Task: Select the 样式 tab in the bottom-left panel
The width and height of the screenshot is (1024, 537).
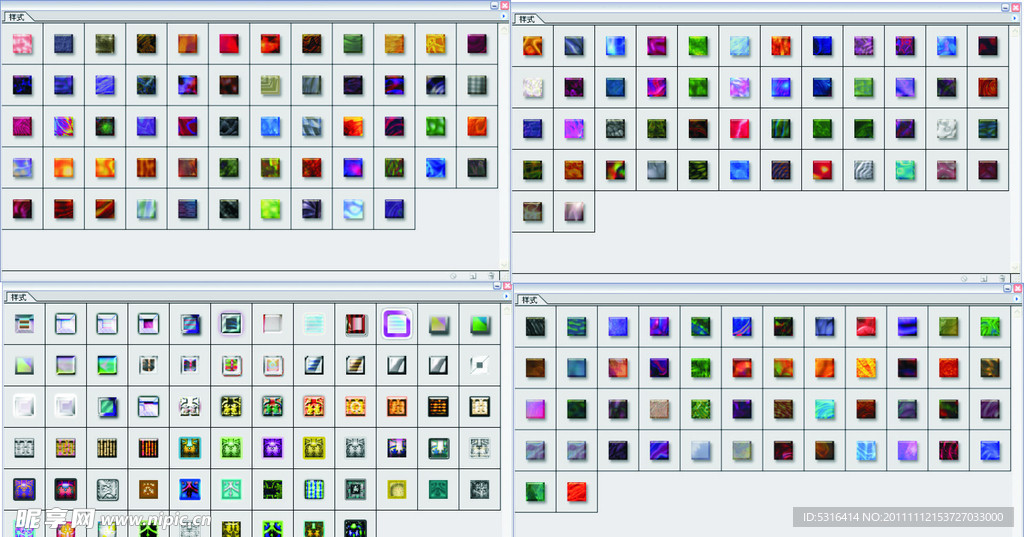Action: click(x=18, y=297)
